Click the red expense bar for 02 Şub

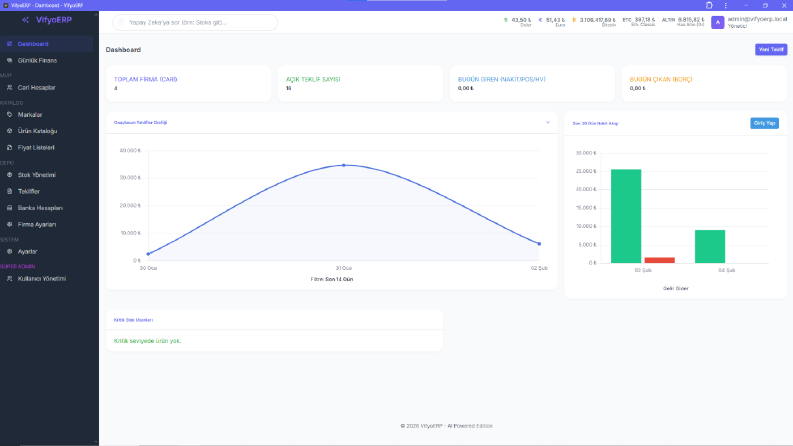659,260
